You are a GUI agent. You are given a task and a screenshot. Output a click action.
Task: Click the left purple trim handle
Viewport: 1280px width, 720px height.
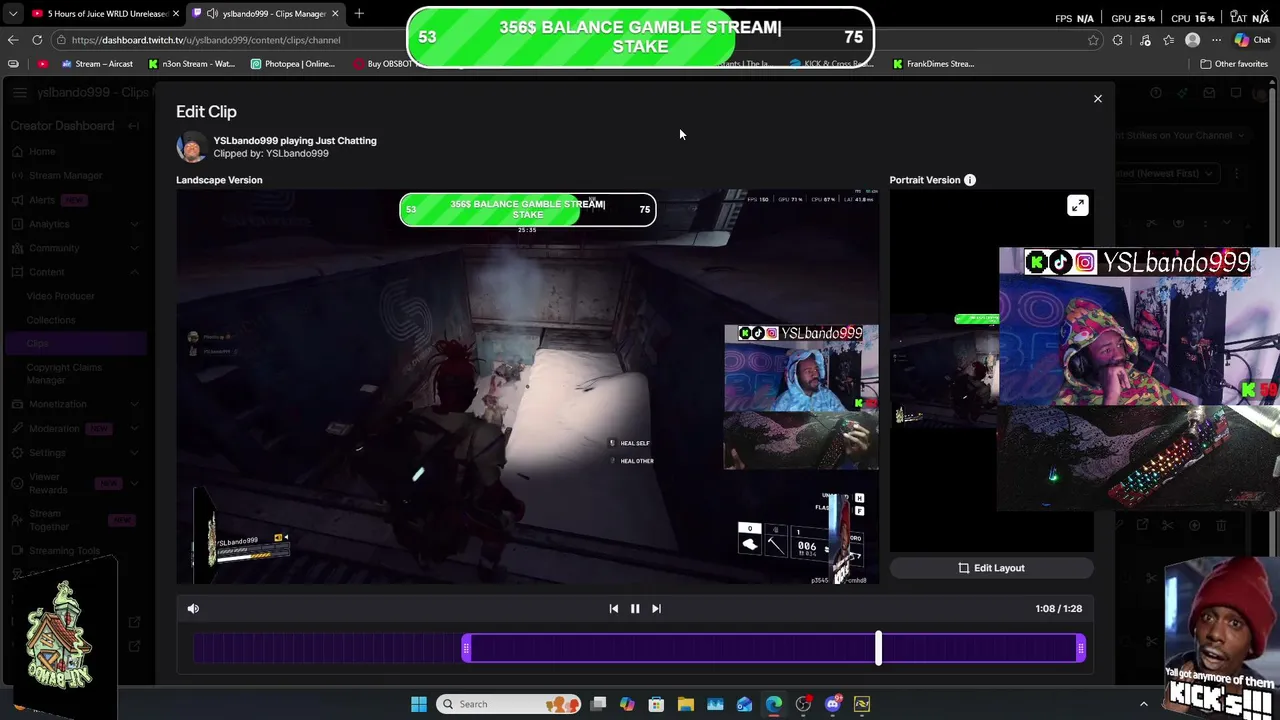(466, 649)
